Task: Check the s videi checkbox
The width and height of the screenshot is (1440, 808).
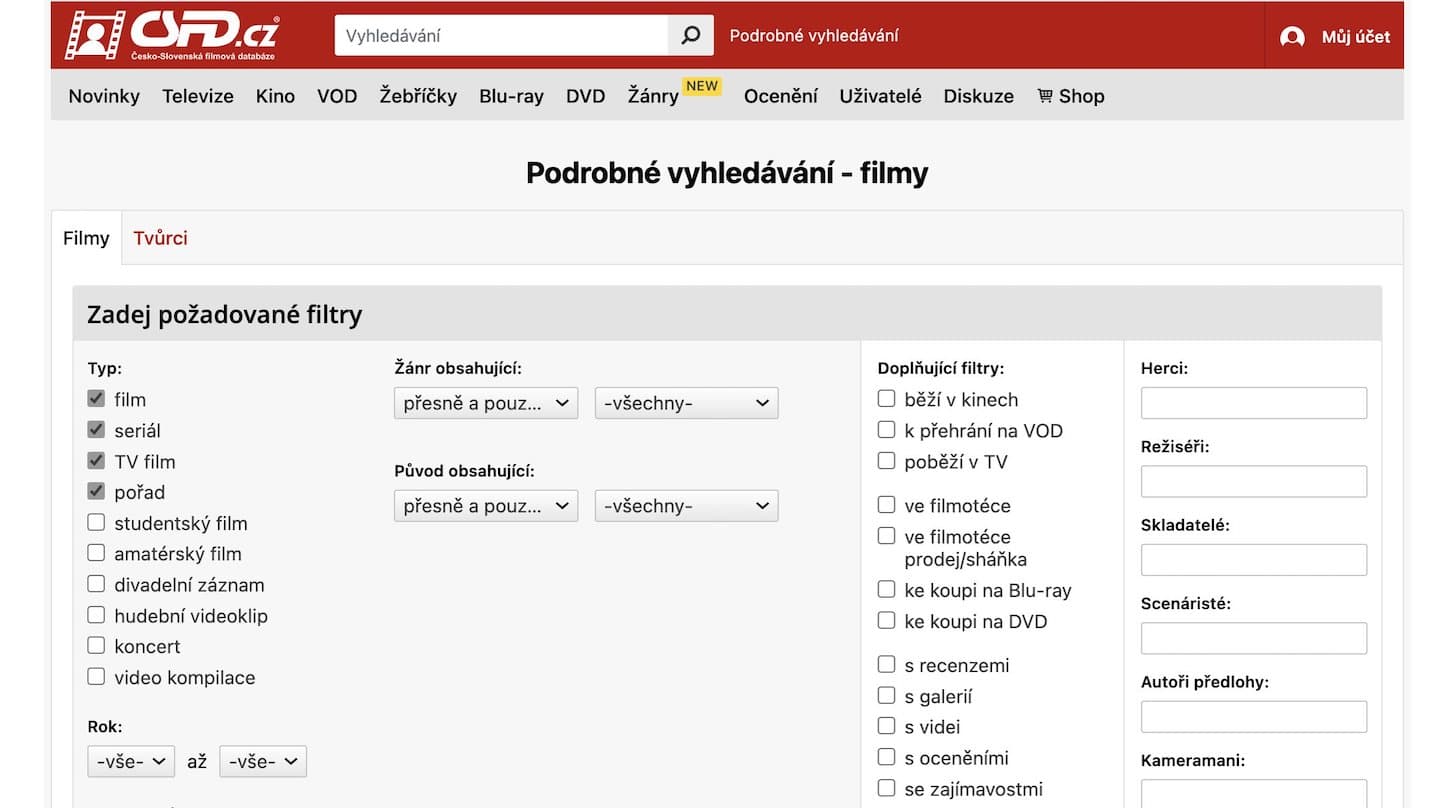Action: pyautogui.click(x=886, y=726)
